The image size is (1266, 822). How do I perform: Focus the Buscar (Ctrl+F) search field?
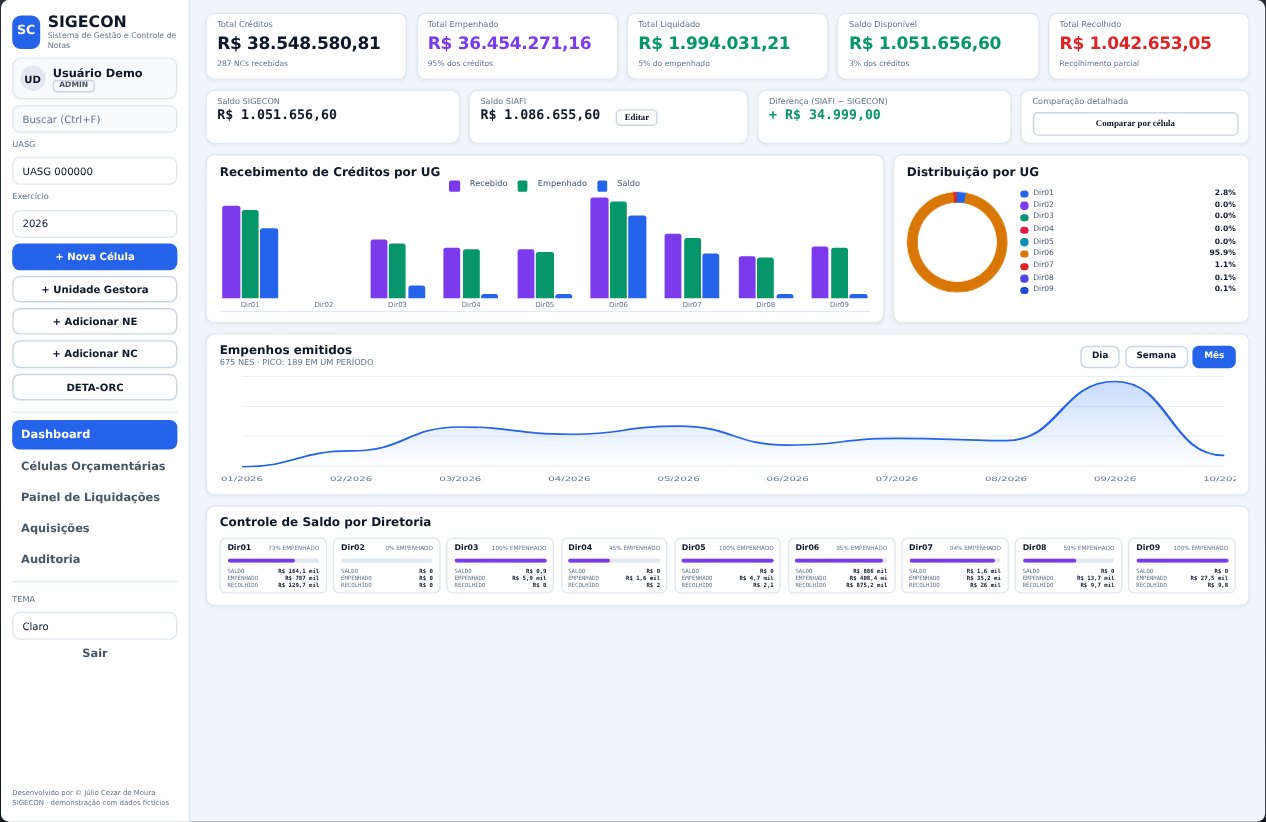pyautogui.click(x=94, y=119)
